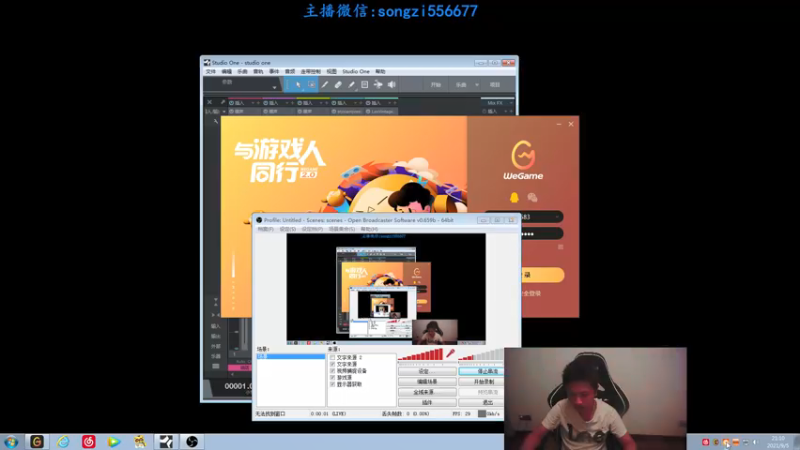The height and width of the screenshot is (450, 800).
Task: Enable the 文字来源 2 source checkbox
Action: point(333,358)
